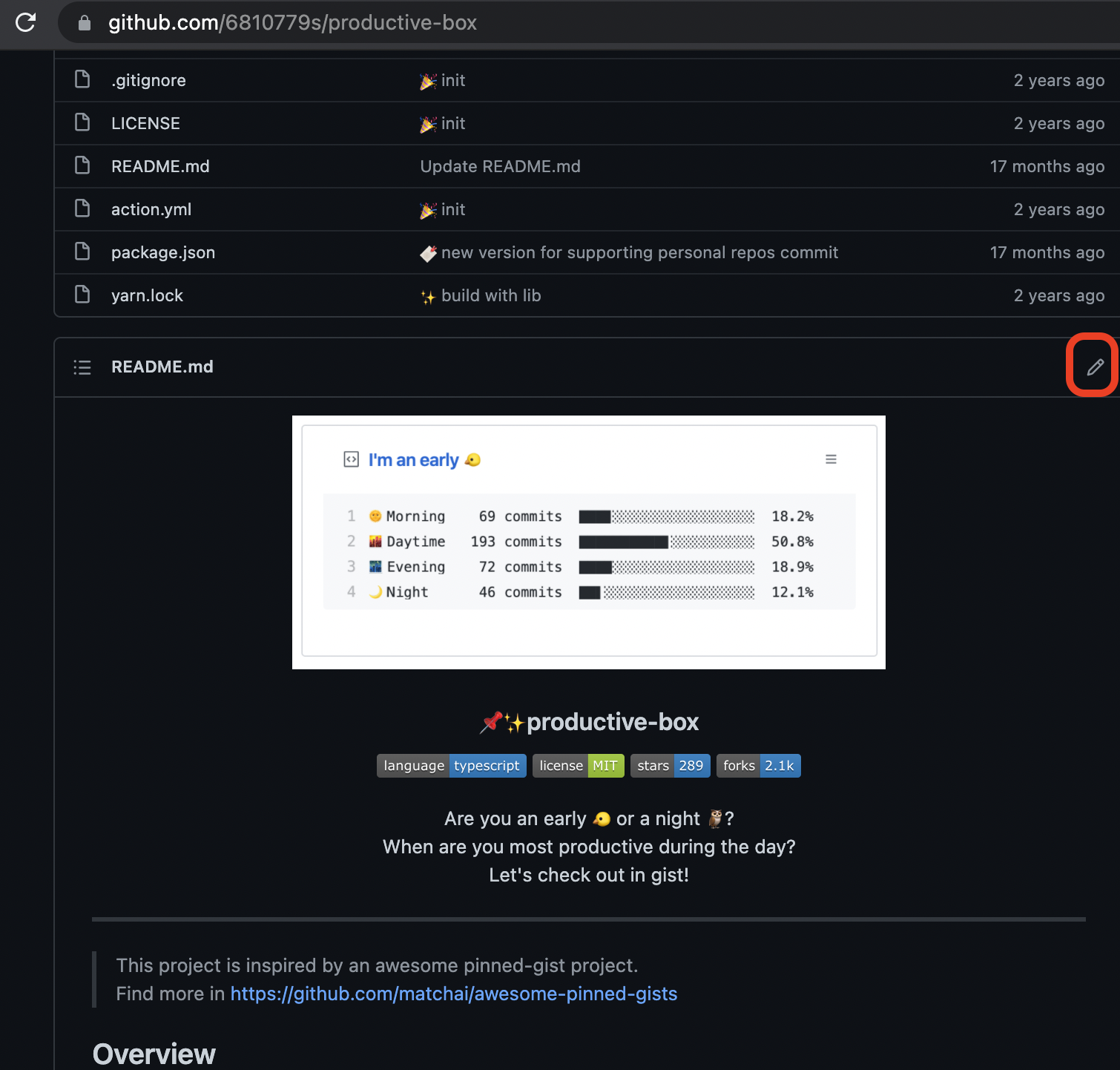The image size is (1120, 1070).
Task: Click the productive-box heading
Action: click(x=589, y=722)
